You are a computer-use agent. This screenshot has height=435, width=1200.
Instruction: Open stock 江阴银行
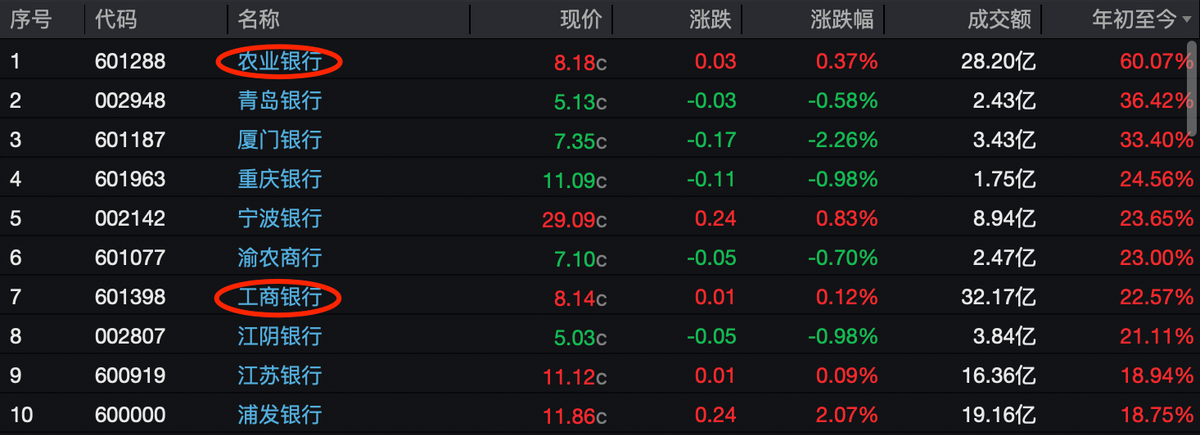279,336
